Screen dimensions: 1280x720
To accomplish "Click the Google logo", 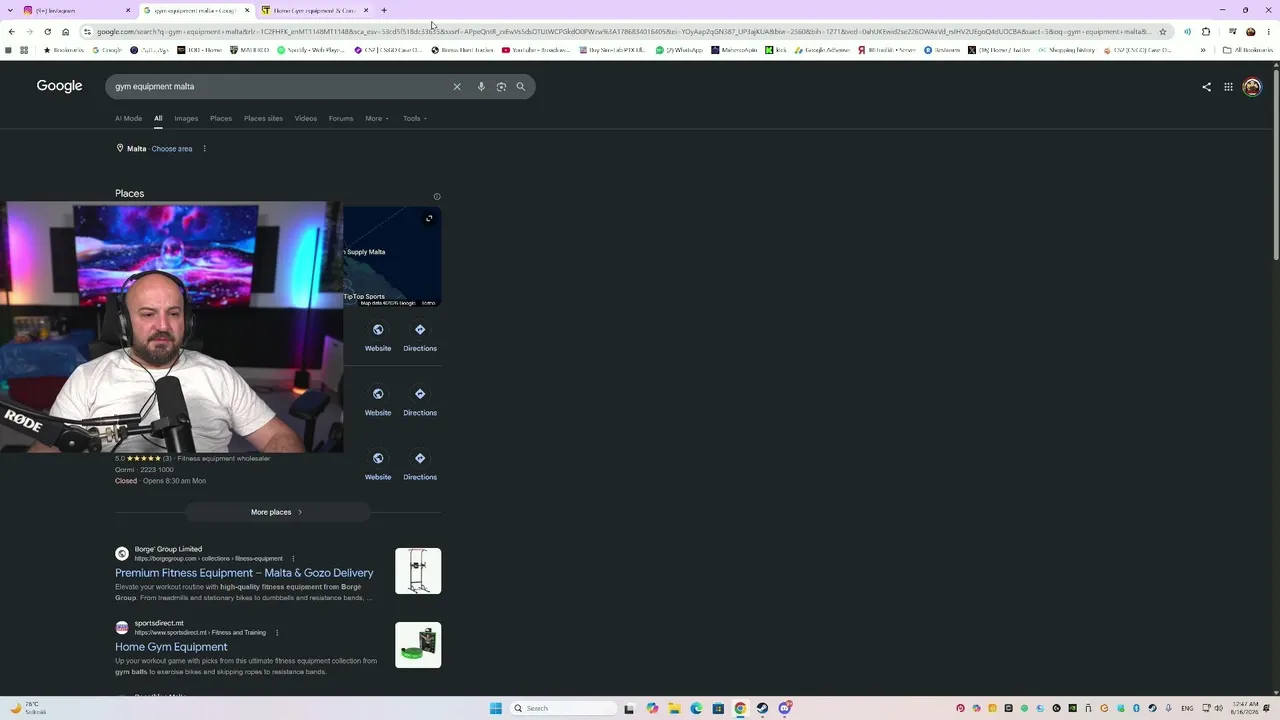I will tap(60, 86).
